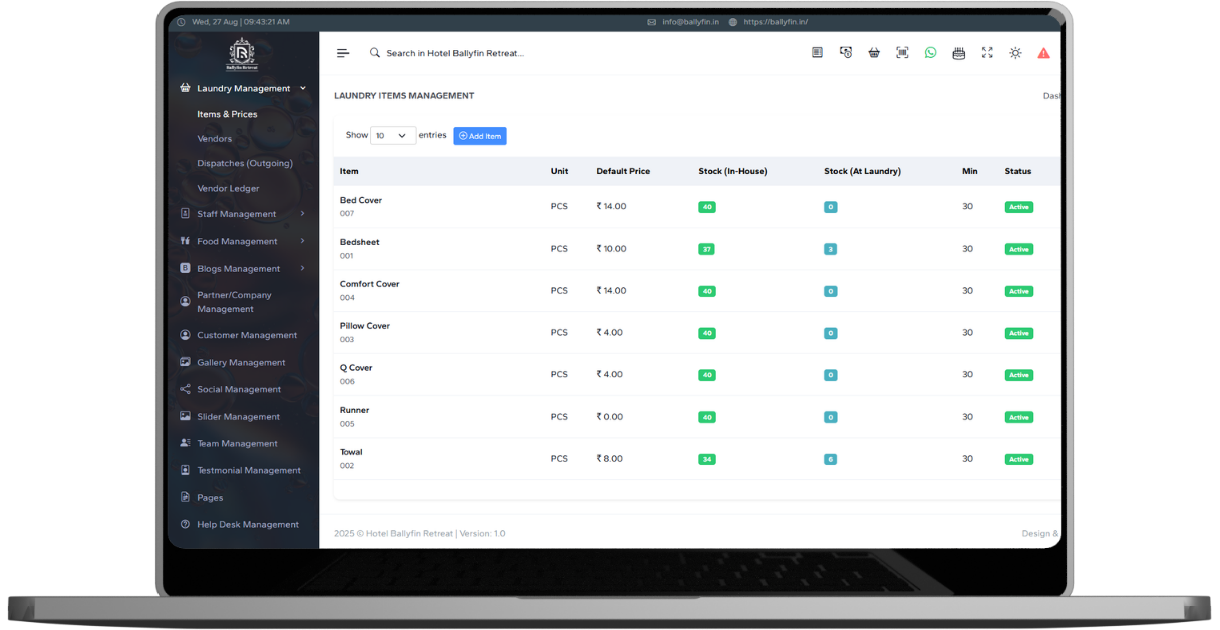Image resolution: width=1220 pixels, height=630 pixels.
Task: Open the entries count dropdown
Action: (392, 136)
